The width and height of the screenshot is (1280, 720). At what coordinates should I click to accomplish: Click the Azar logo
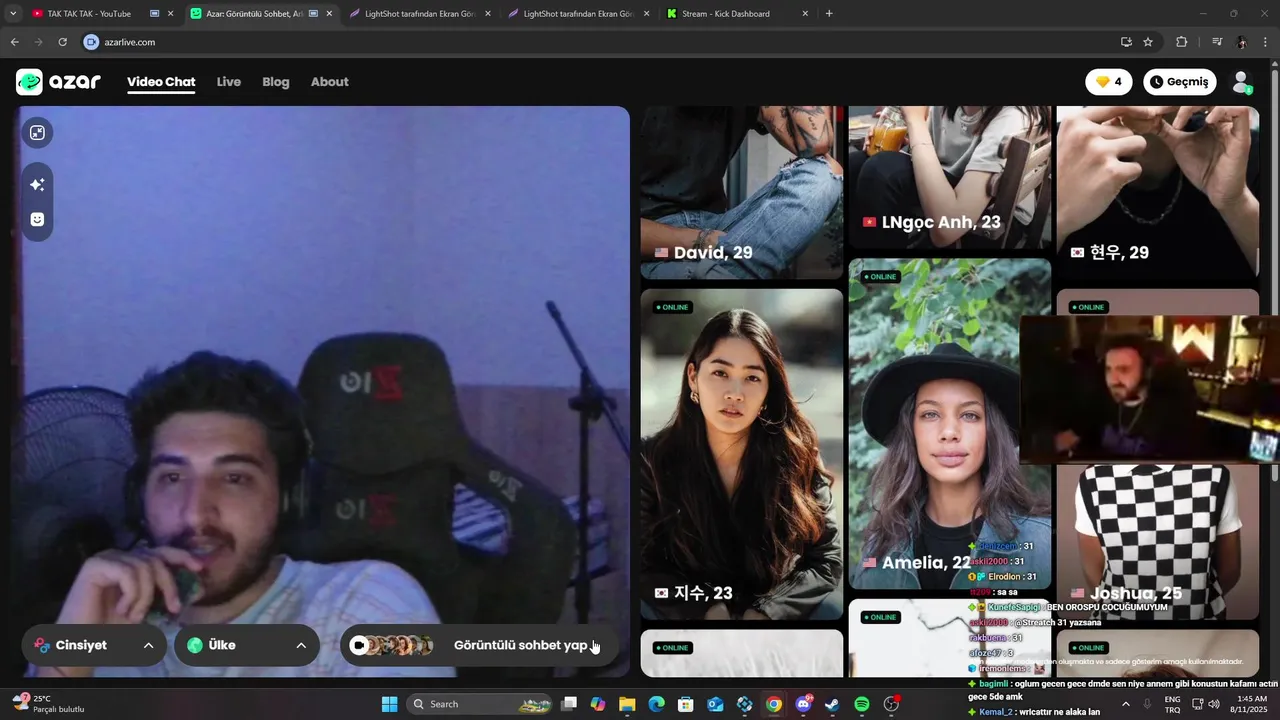pos(58,82)
